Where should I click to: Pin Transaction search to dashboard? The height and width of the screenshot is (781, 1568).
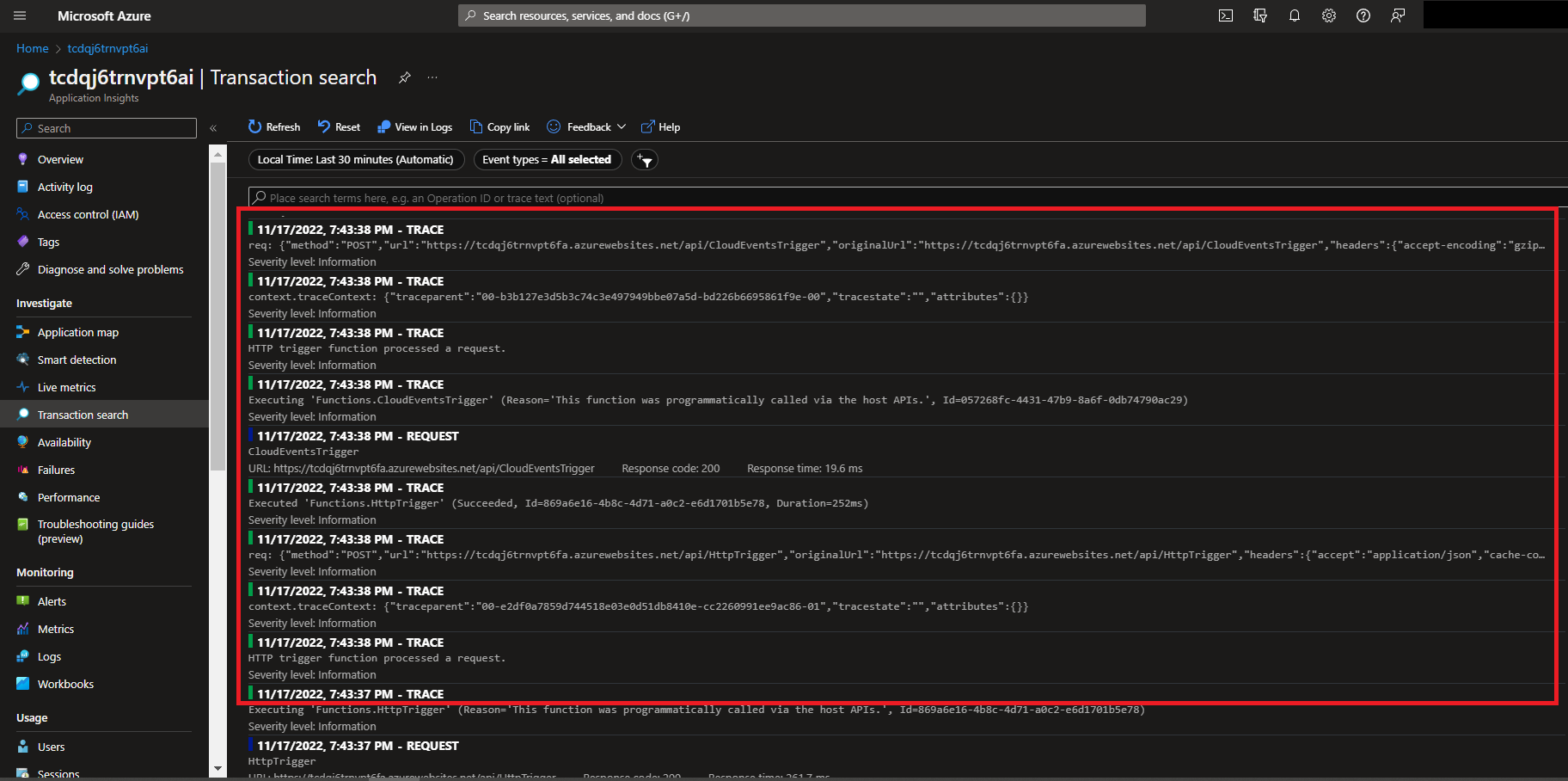(x=404, y=77)
